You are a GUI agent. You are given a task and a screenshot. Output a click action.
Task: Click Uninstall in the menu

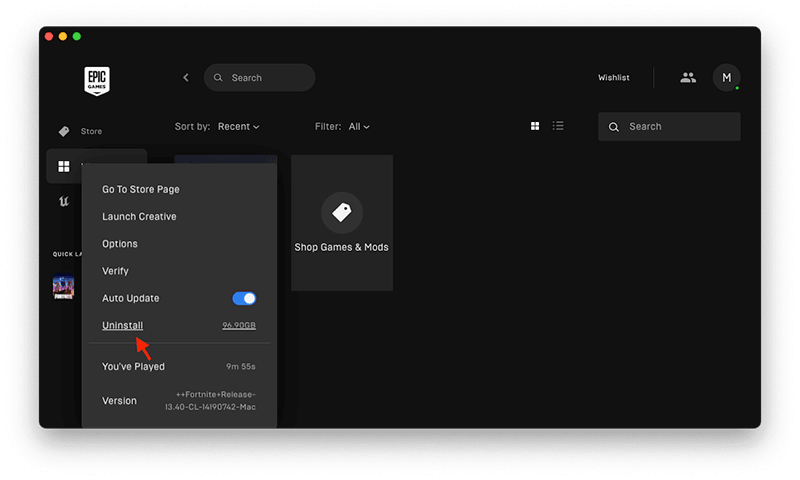pos(122,325)
